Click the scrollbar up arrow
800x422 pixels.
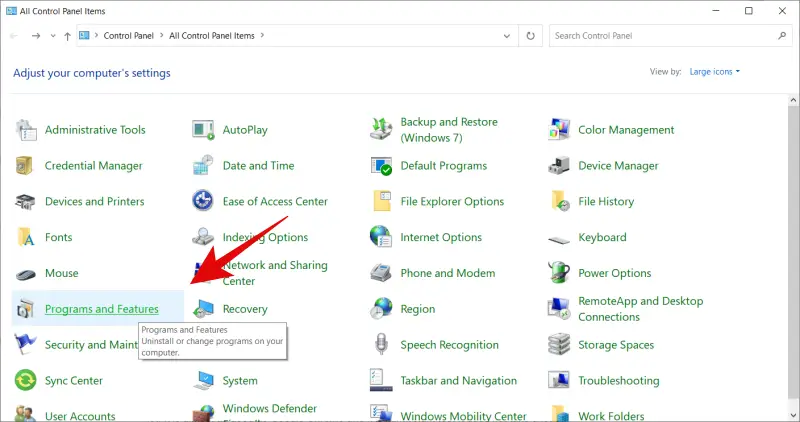point(793,100)
